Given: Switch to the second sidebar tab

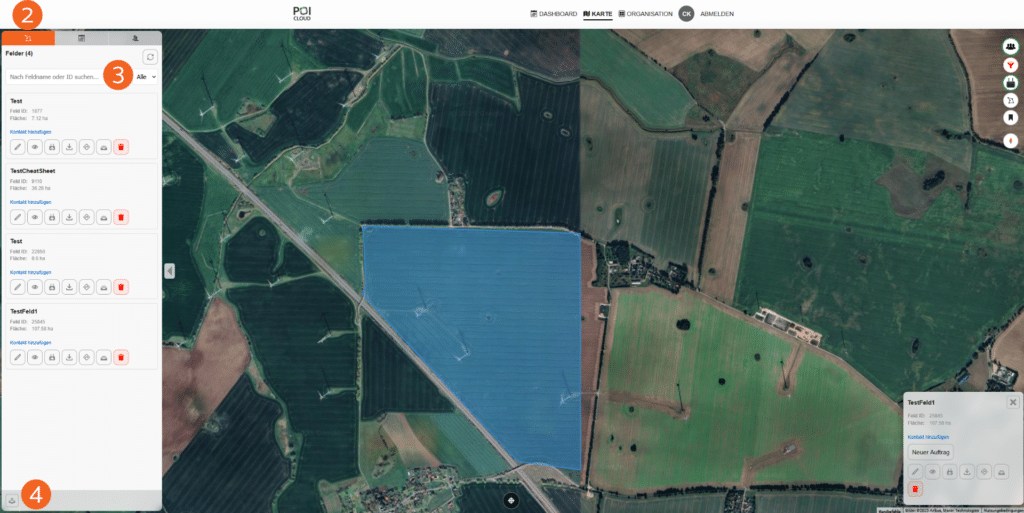Looking at the screenshot, I should (x=81, y=38).
